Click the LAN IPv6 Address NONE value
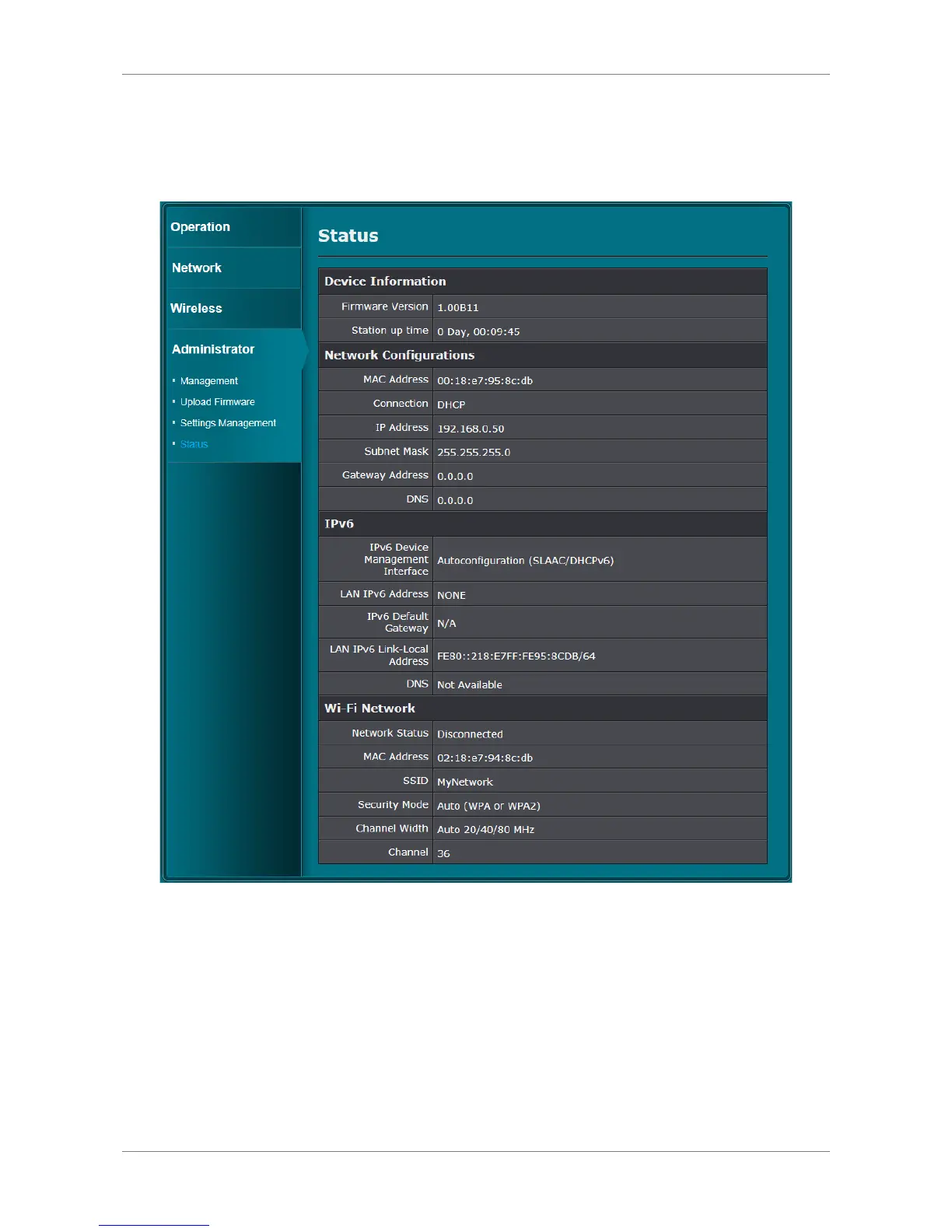This screenshot has width=952, height=1232. tap(451, 596)
